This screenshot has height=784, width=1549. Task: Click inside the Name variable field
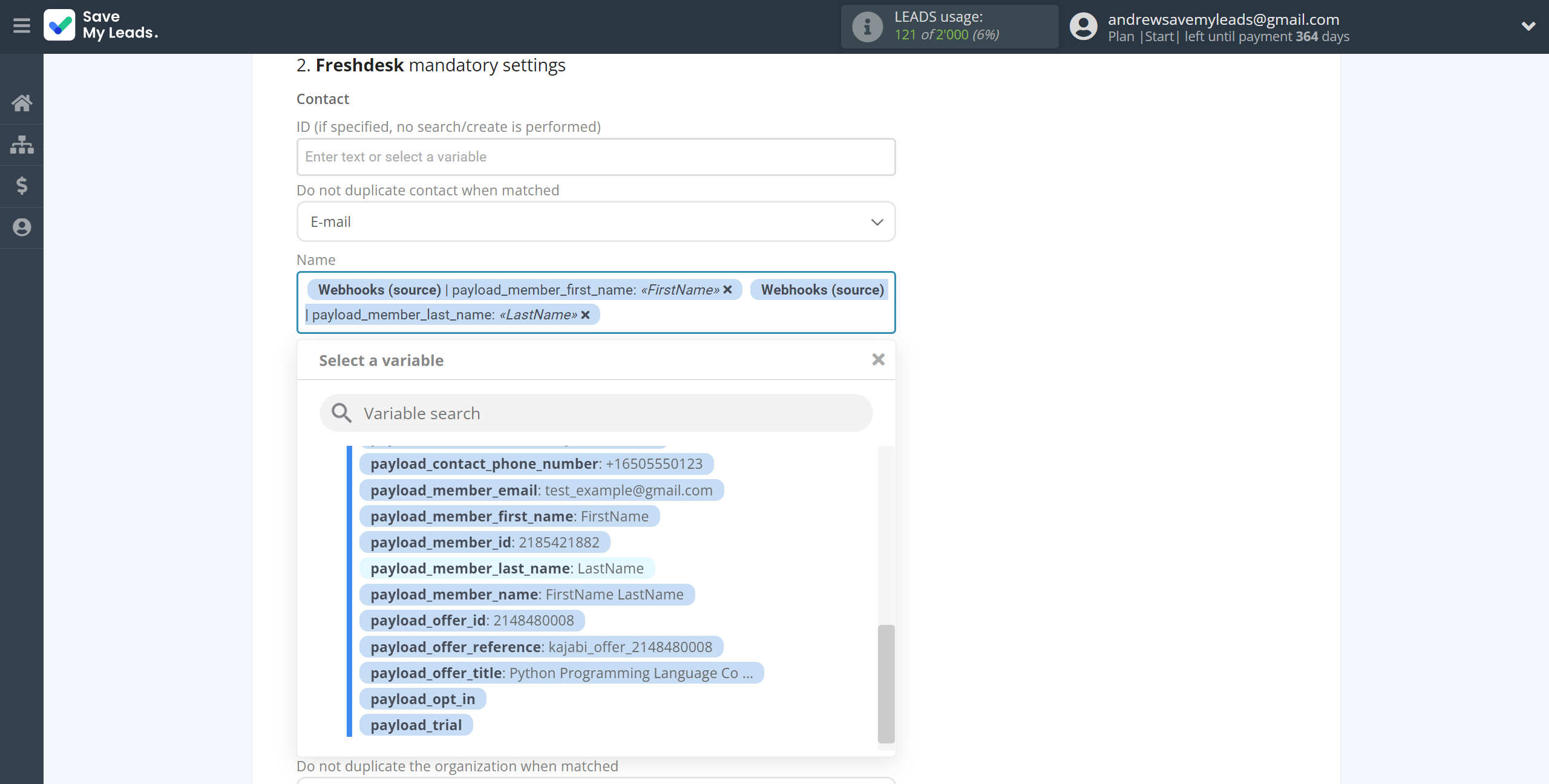(596, 302)
